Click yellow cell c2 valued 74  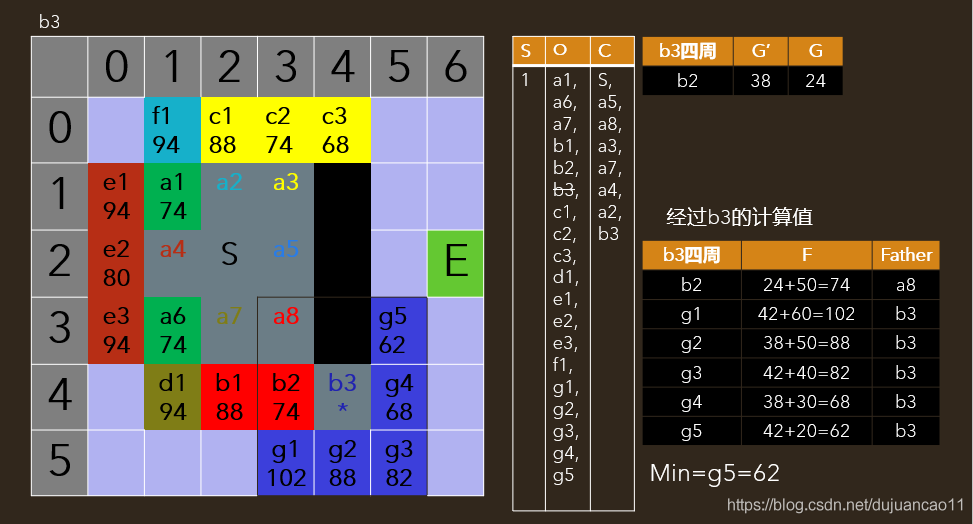pos(285,130)
